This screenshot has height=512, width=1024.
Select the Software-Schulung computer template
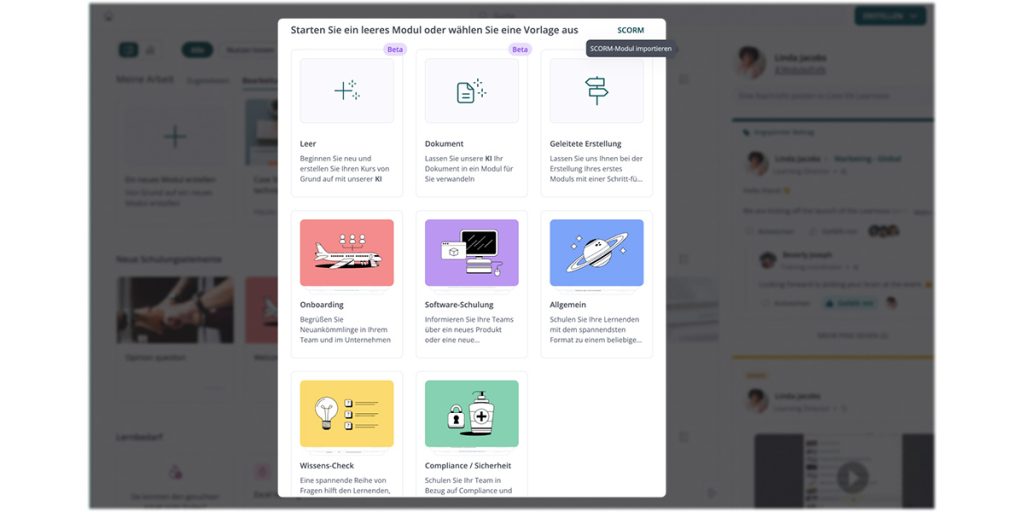pyautogui.click(x=472, y=253)
